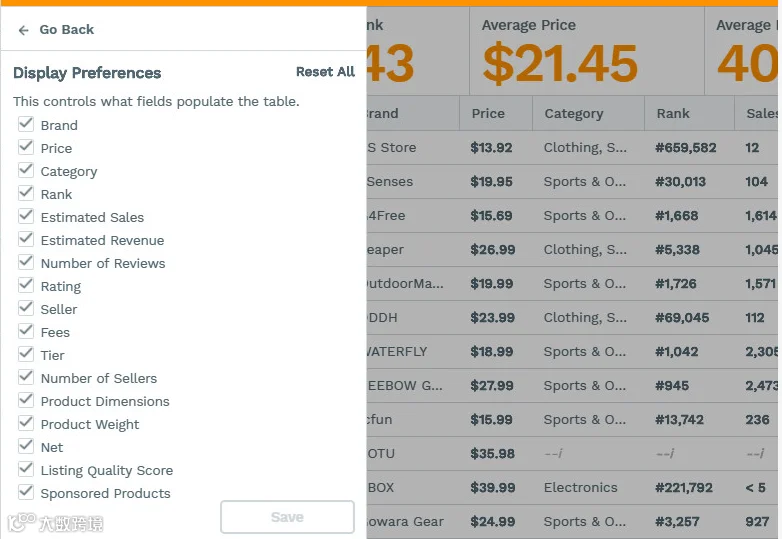Toggle the Price field checkbox
The image size is (782, 539).
click(x=26, y=147)
